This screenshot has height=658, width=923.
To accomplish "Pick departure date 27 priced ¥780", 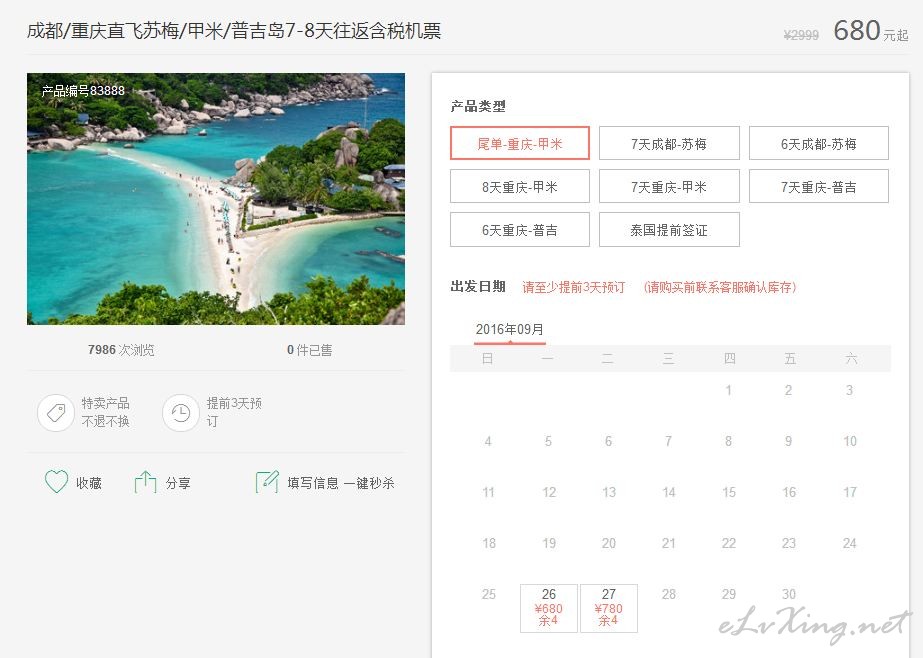I will click(609, 608).
